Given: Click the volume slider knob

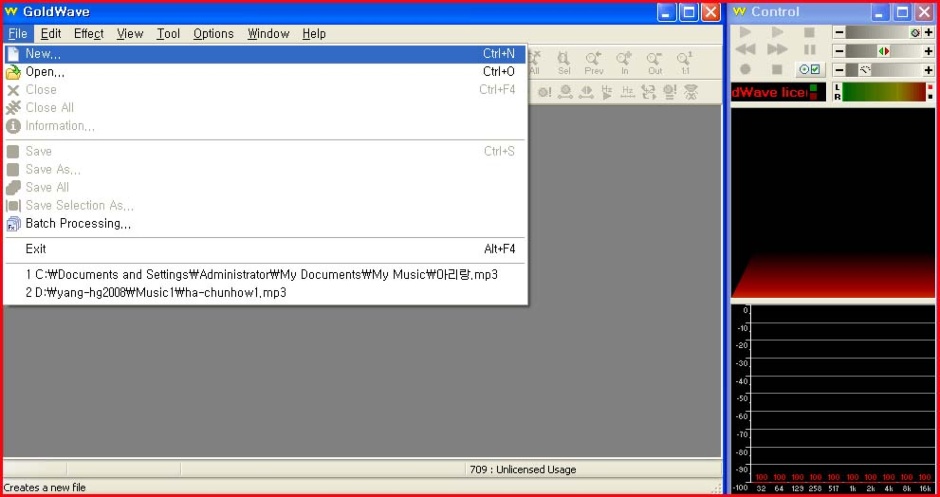Looking at the screenshot, I should (915, 33).
